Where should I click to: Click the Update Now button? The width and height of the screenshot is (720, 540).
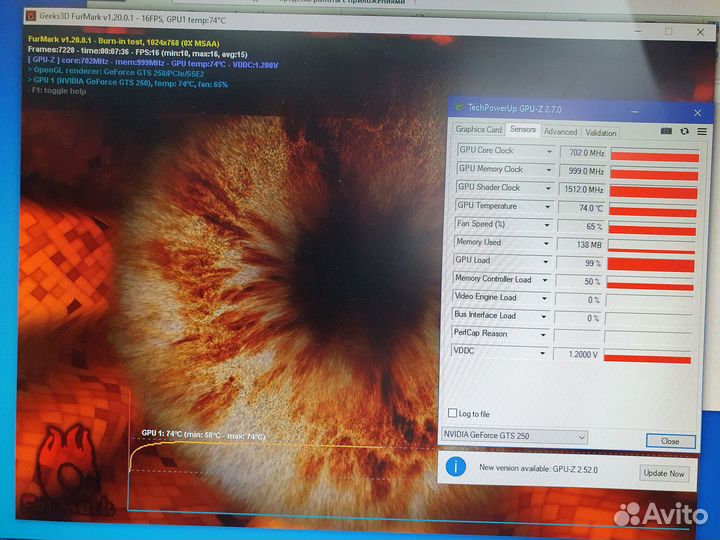(x=664, y=473)
